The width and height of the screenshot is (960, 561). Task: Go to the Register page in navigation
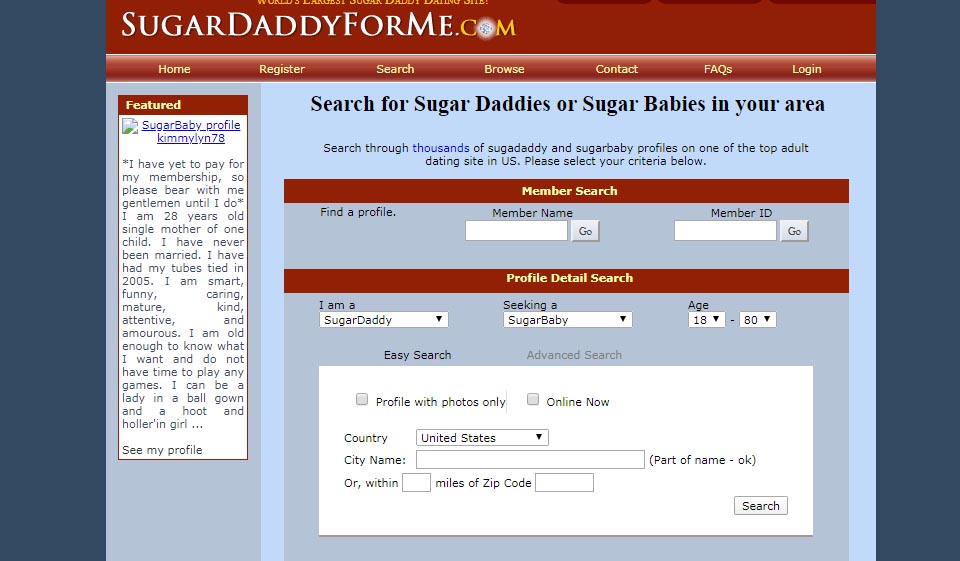coord(282,69)
